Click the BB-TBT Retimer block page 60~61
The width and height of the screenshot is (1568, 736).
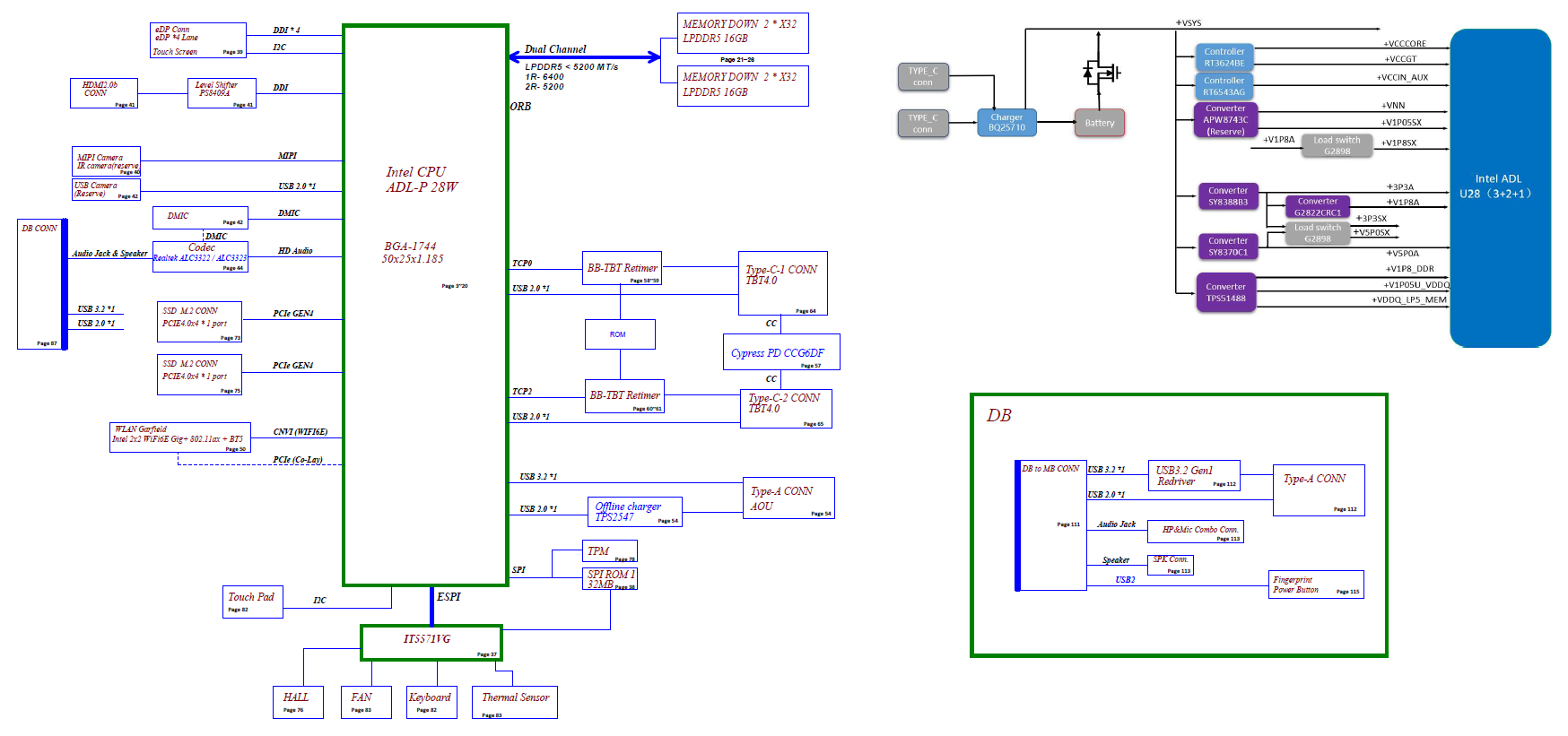pyautogui.click(x=625, y=396)
